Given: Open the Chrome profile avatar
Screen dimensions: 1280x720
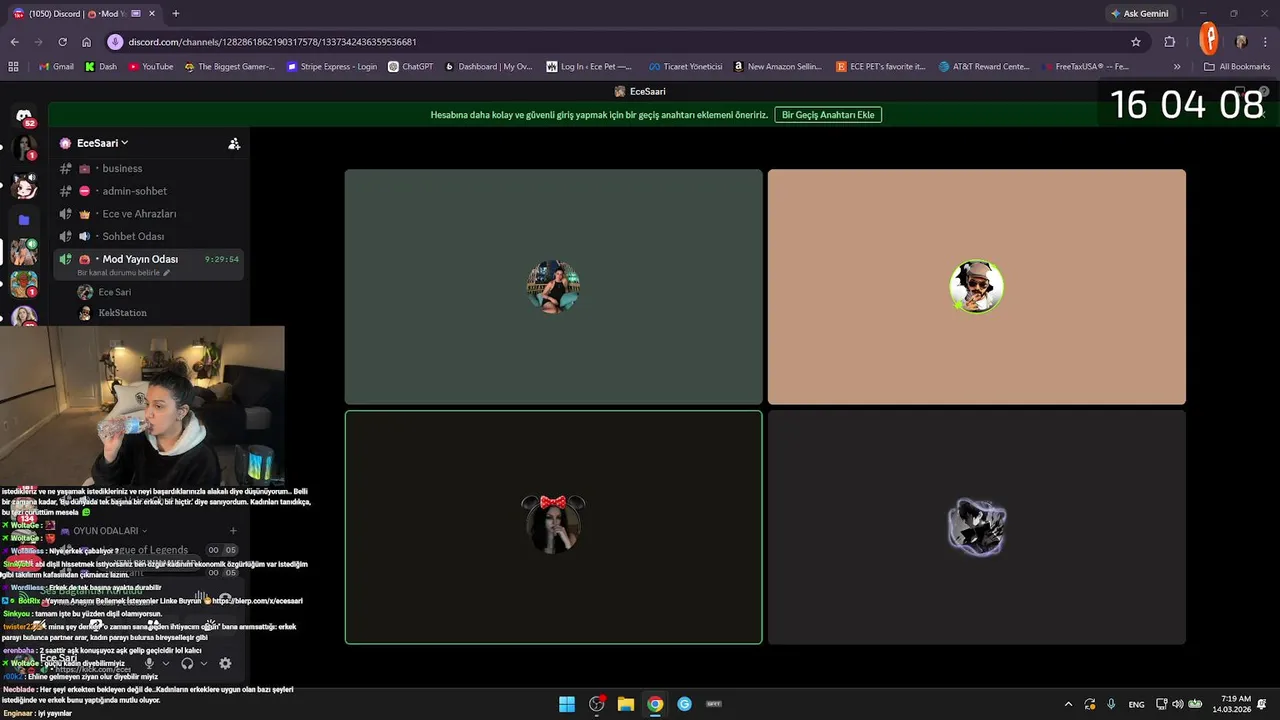Looking at the screenshot, I should (x=1241, y=42).
